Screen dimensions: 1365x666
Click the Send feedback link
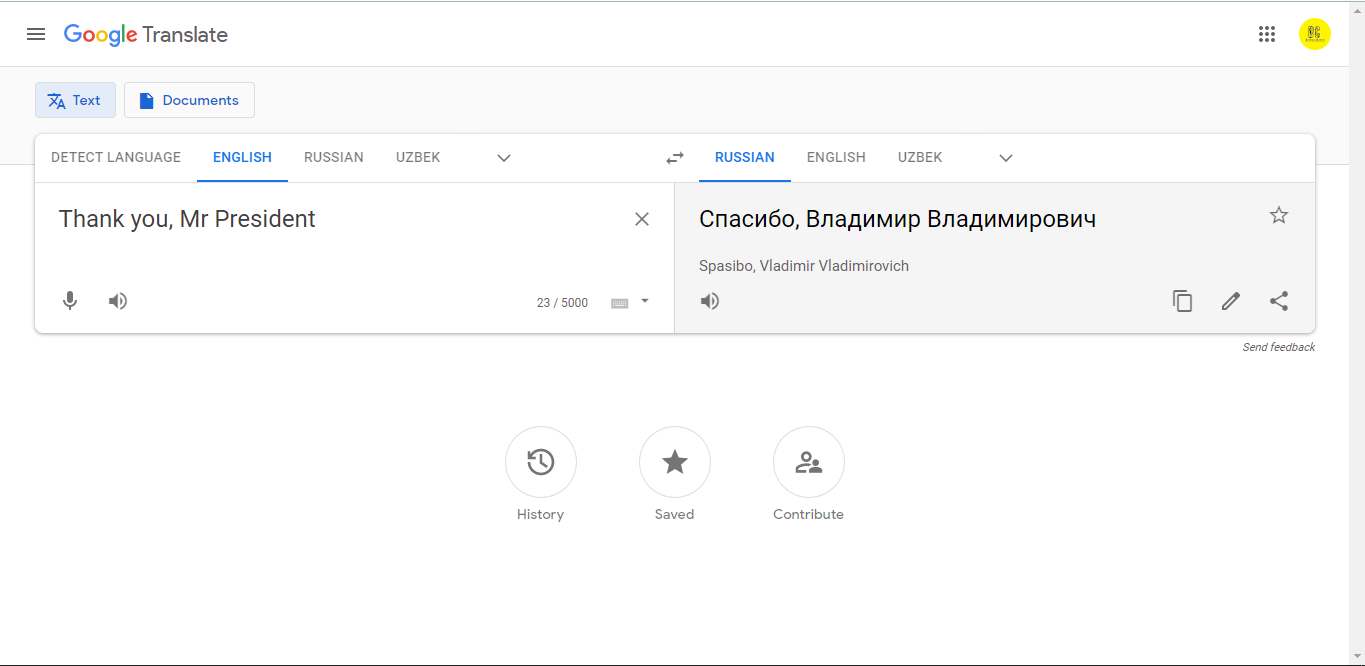[1279, 347]
